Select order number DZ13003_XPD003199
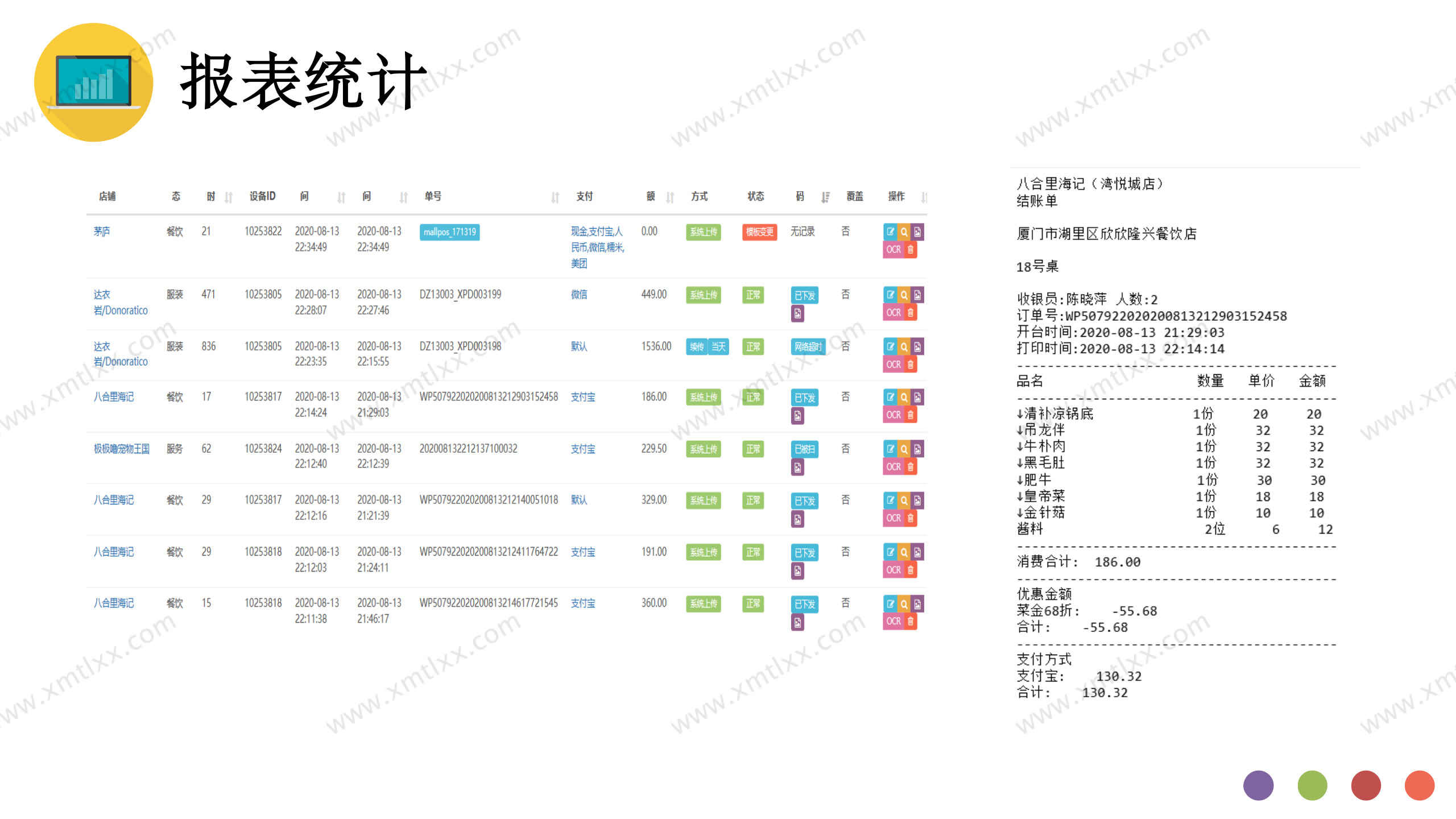This screenshot has height=819, width=1456. click(461, 295)
